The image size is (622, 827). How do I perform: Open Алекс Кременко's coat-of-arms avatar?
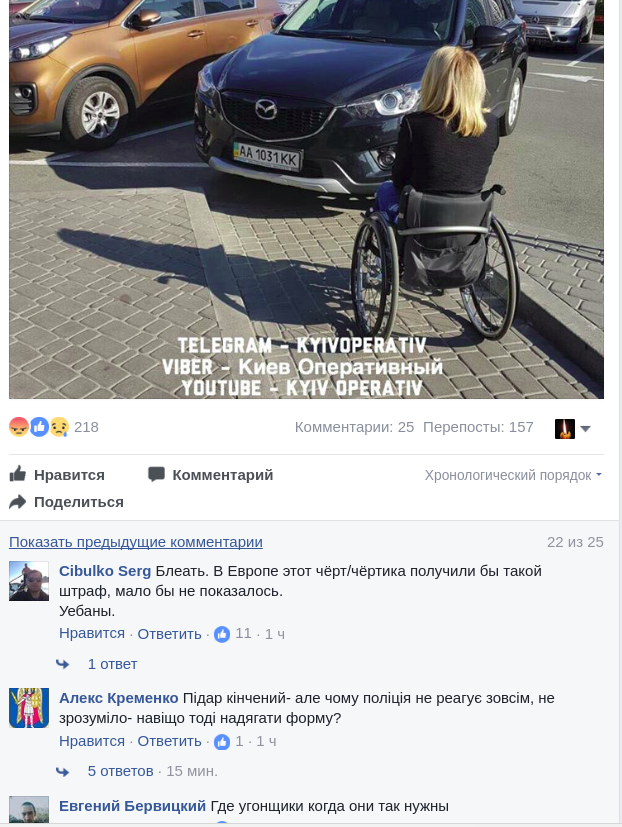pyautogui.click(x=29, y=708)
